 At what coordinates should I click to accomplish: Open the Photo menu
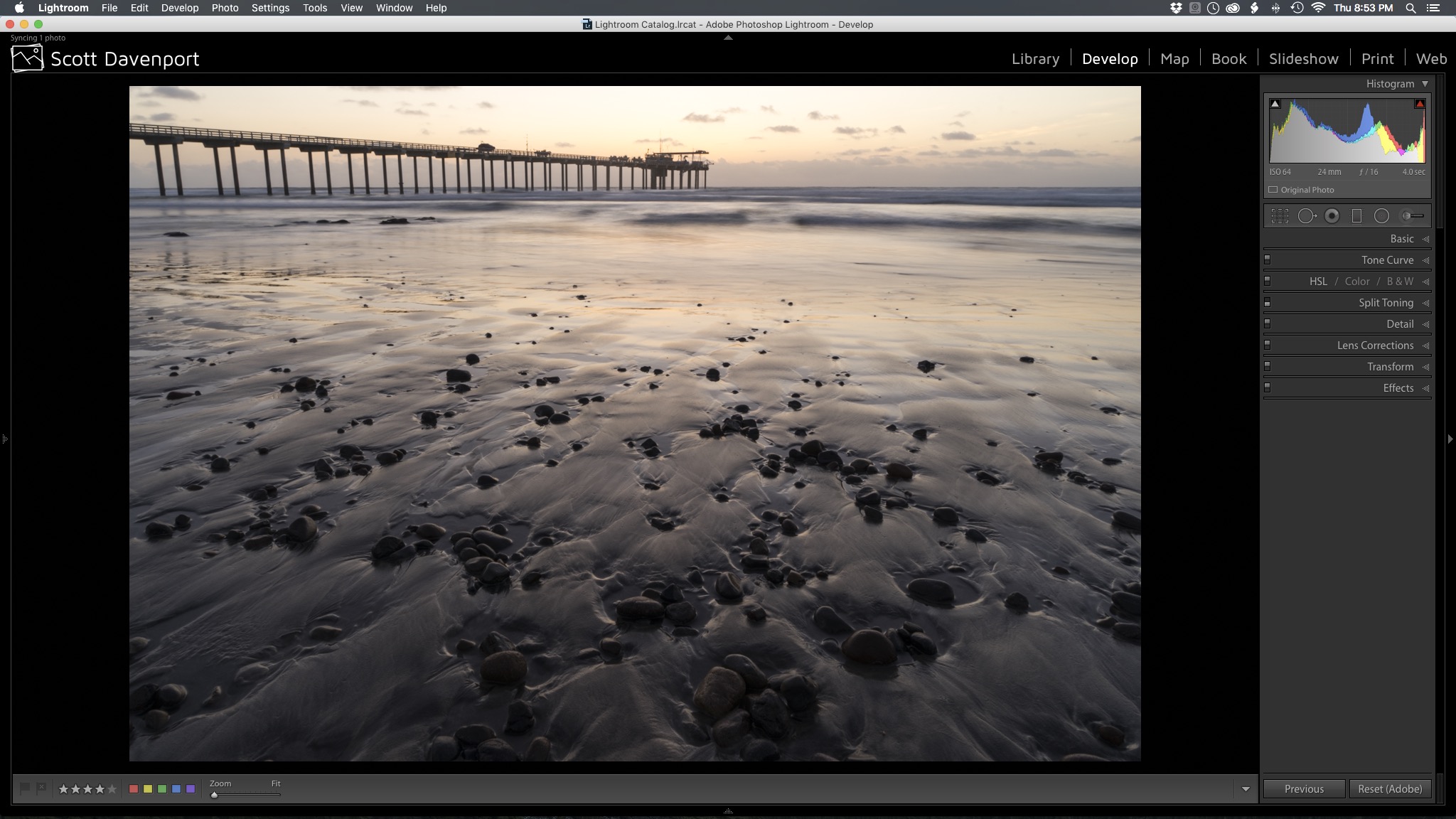point(225,8)
